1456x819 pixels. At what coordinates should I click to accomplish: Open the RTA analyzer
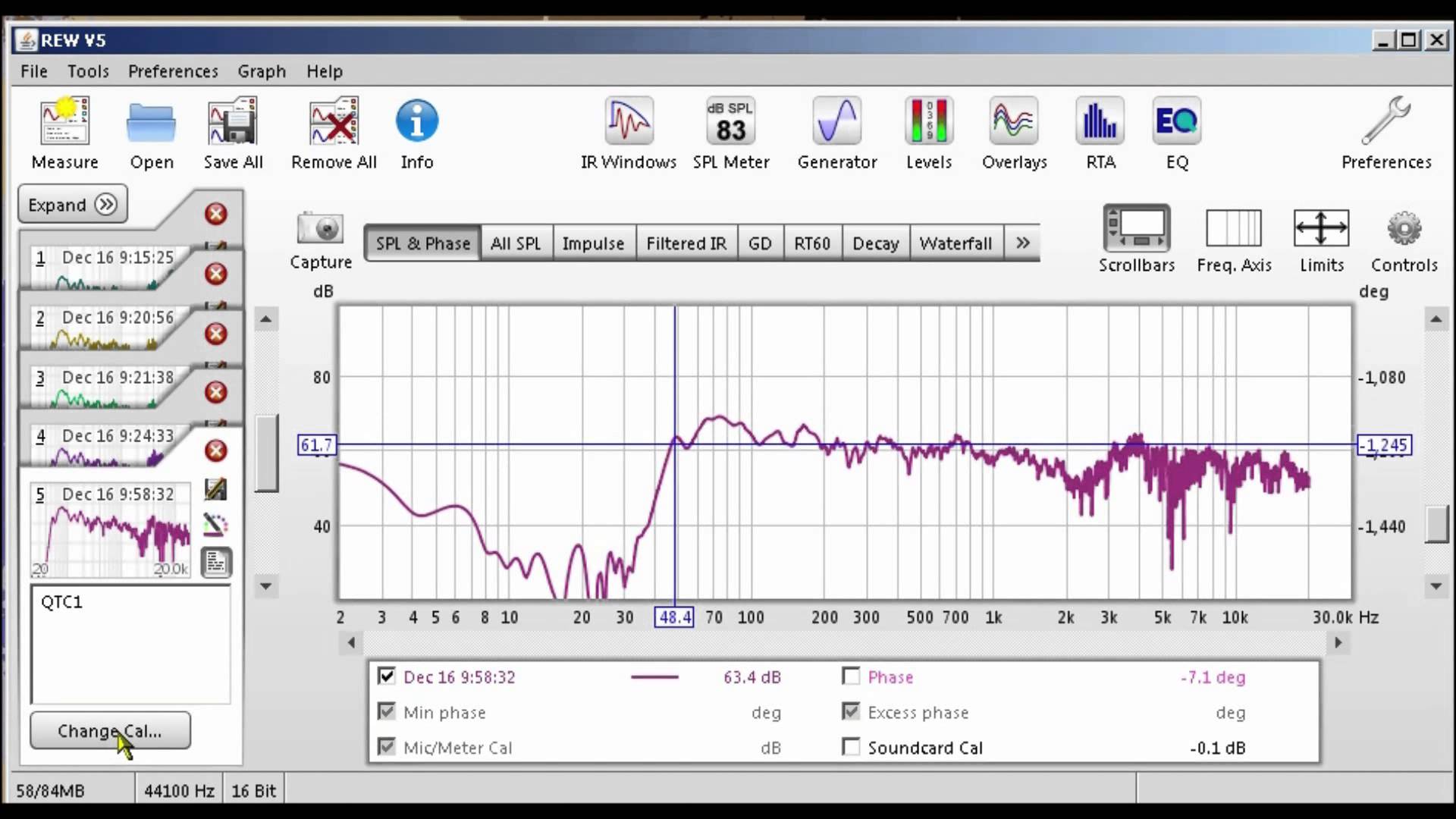tap(1100, 121)
